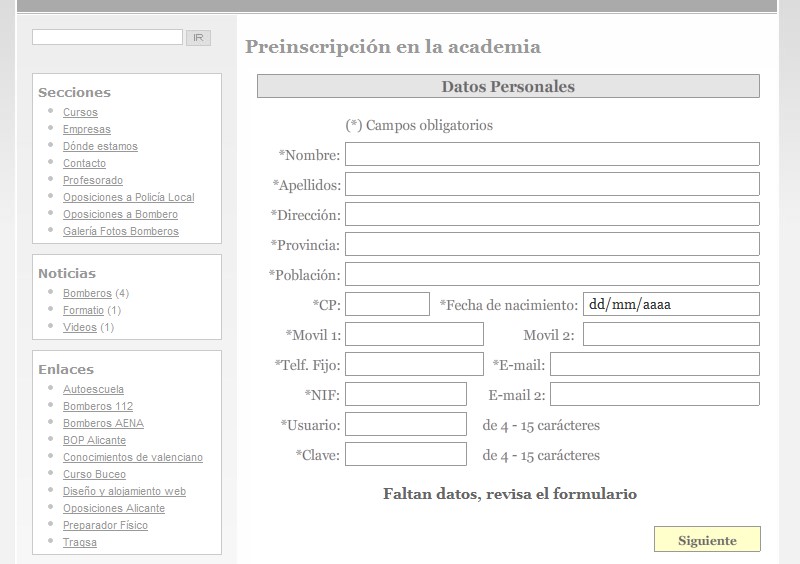Open Galería Fotos Bomberos link
This screenshot has height=564, width=800.
(121, 231)
